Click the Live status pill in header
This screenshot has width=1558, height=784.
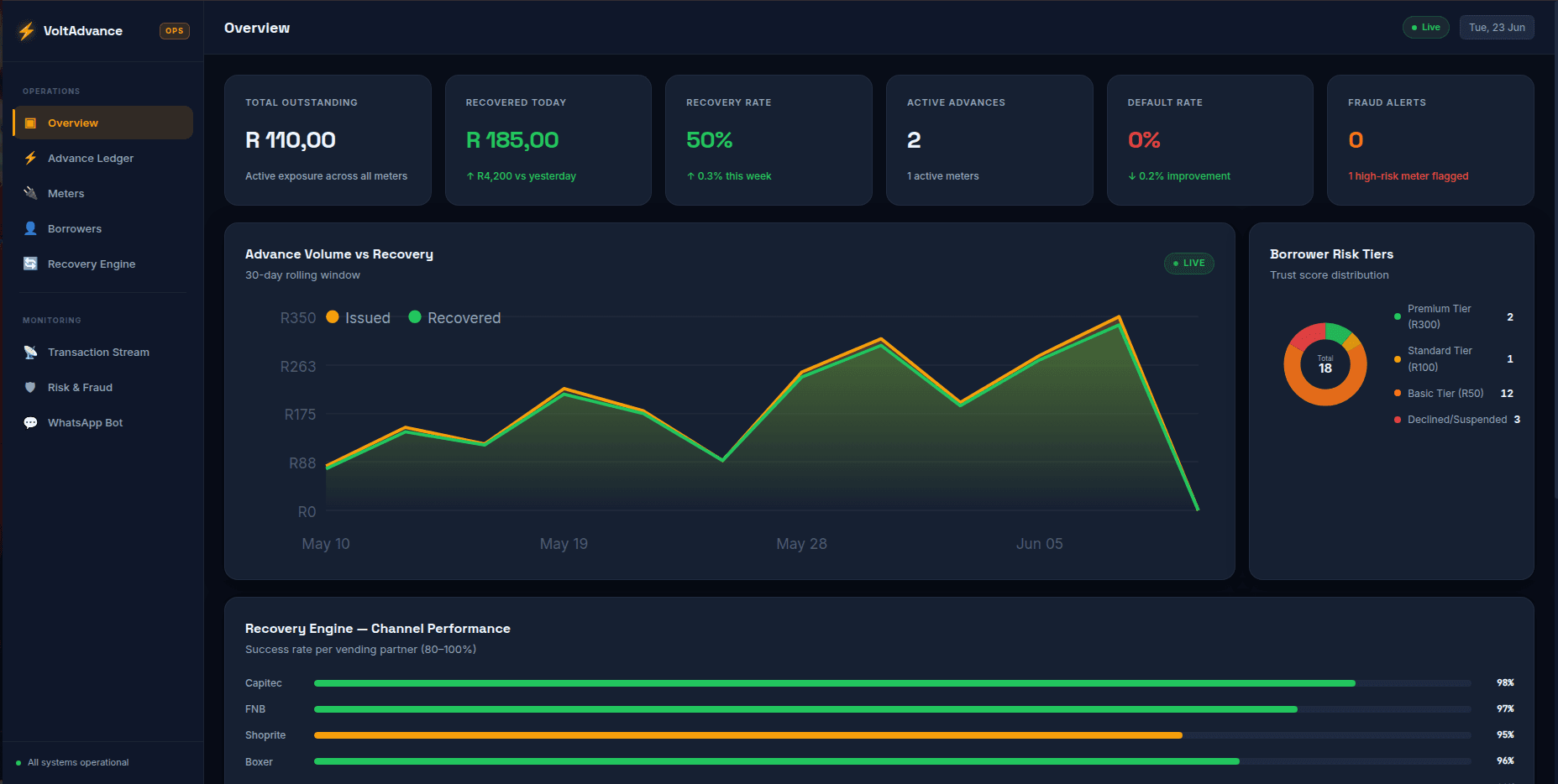pyautogui.click(x=1425, y=28)
